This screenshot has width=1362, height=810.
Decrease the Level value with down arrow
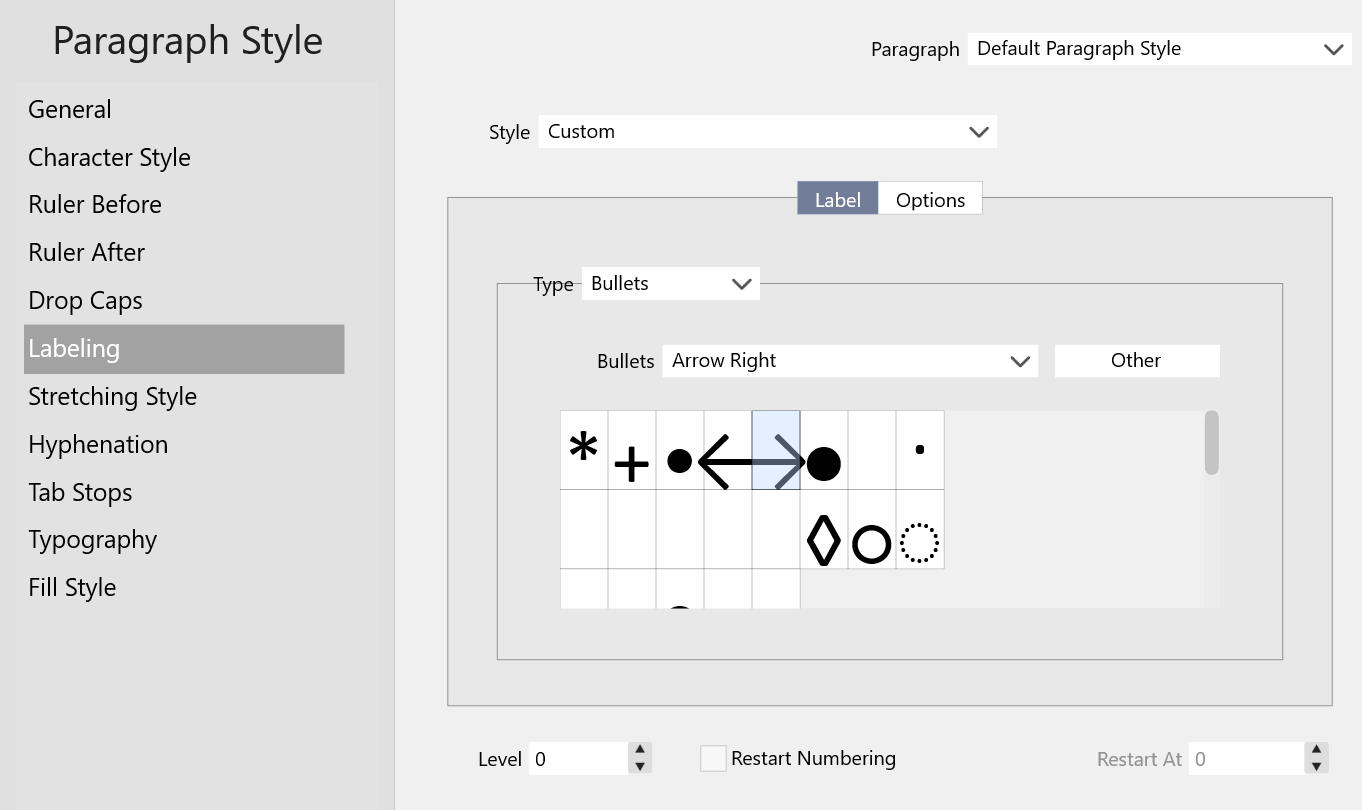tap(640, 767)
